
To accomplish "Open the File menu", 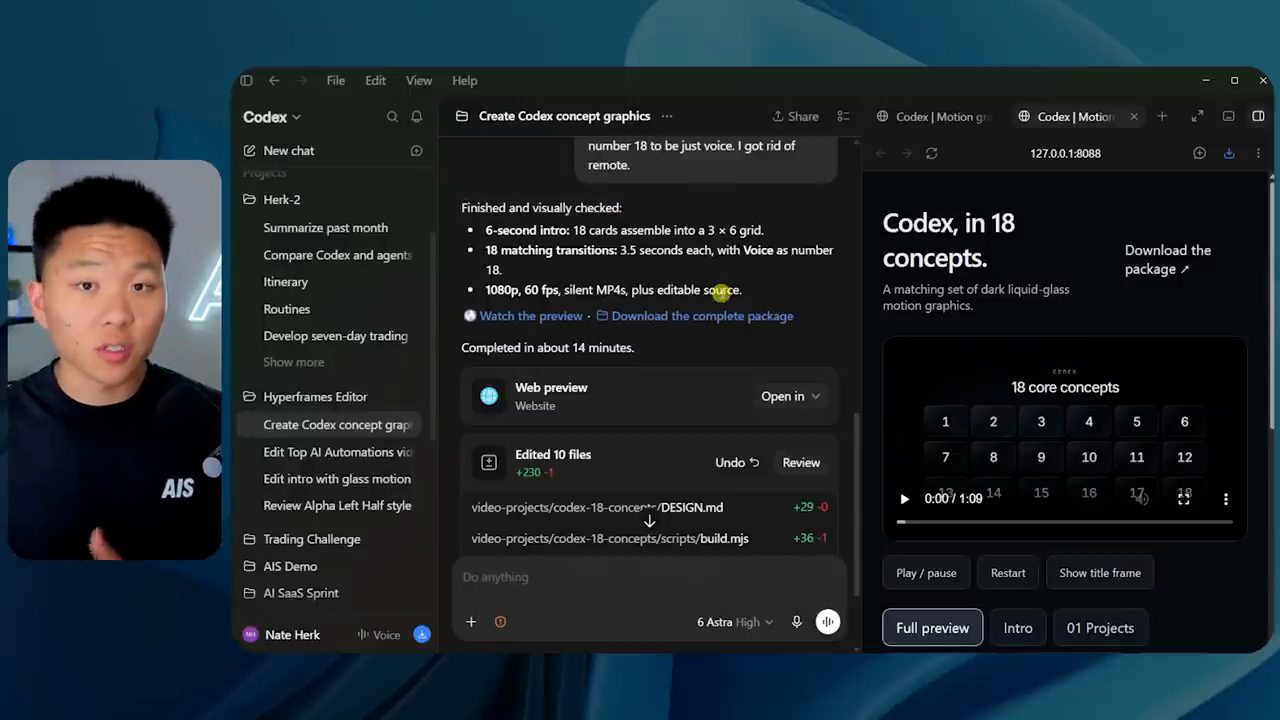I will point(336,81).
